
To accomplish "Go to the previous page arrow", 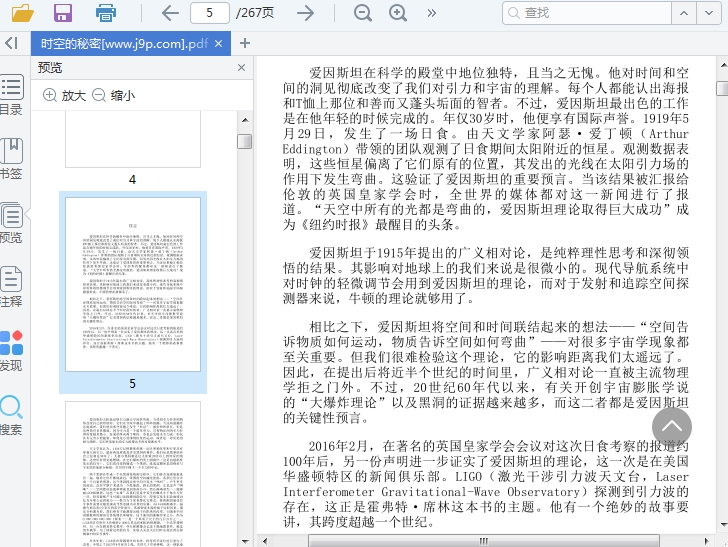I will (x=170, y=13).
